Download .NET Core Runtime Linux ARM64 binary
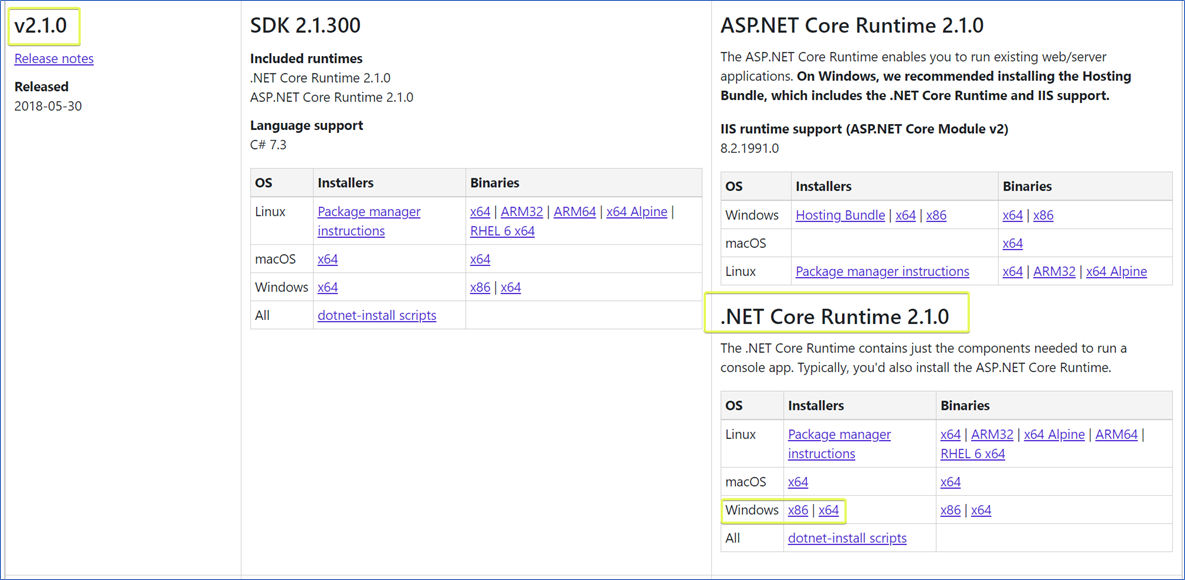 (x=1117, y=435)
